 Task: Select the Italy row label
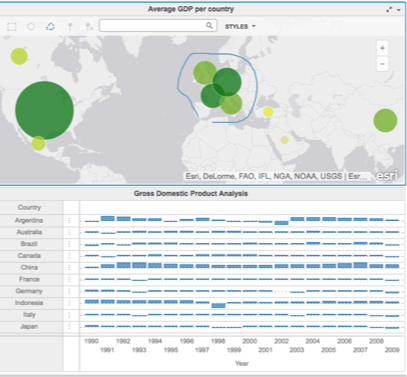click(29, 315)
